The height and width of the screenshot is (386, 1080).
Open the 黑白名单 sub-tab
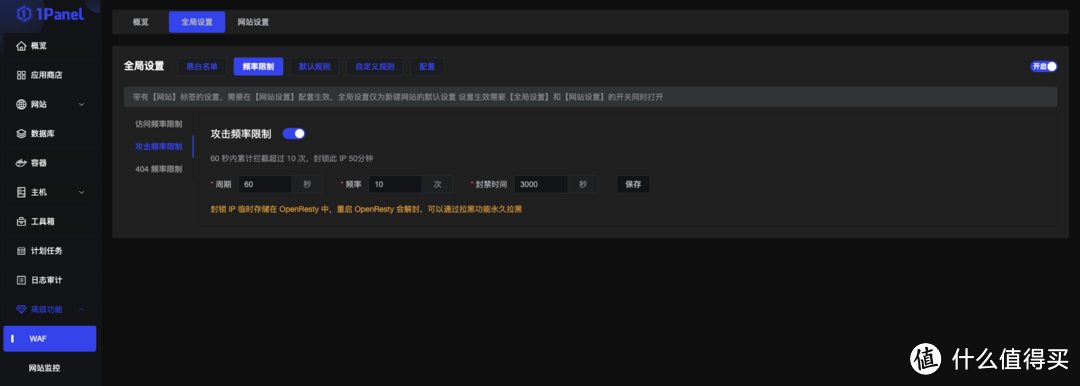tap(202, 67)
